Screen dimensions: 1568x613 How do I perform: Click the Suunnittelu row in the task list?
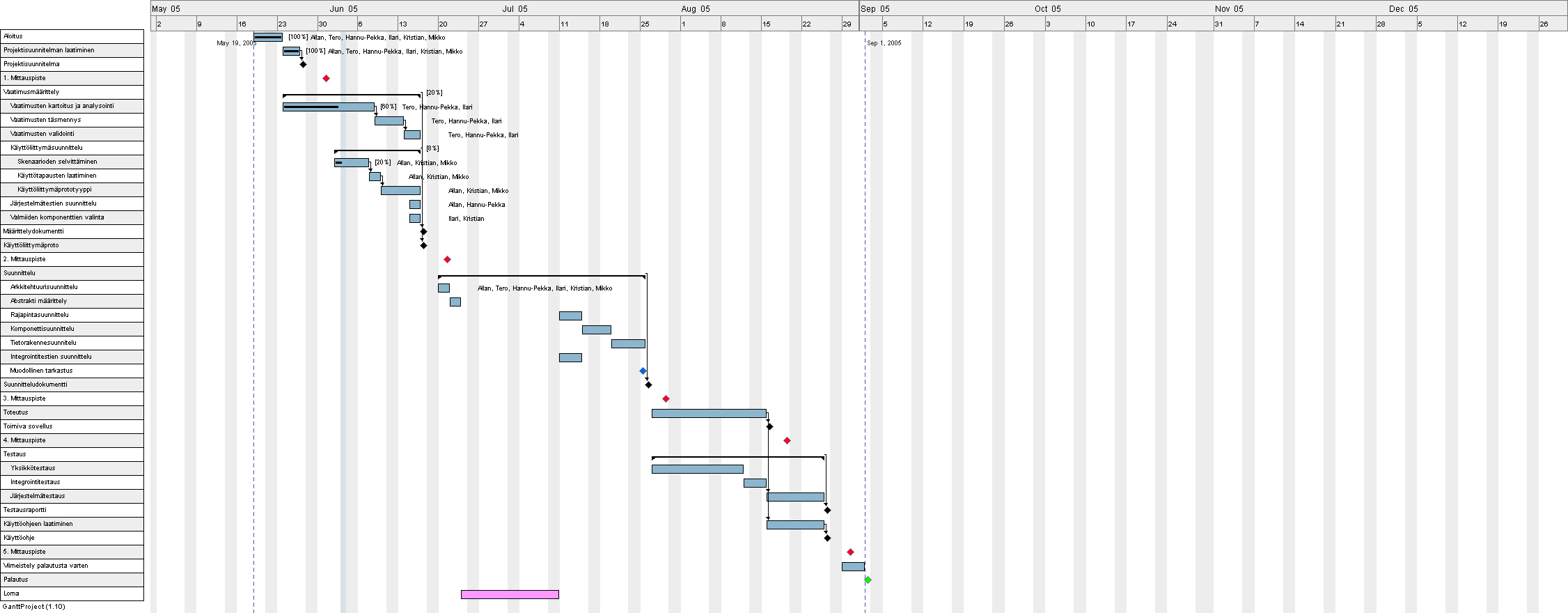(72, 273)
